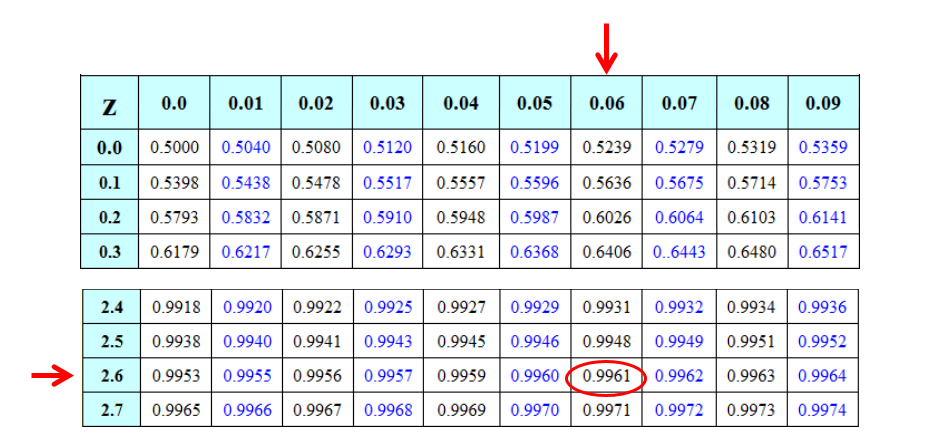Click the cell showing 0.9938

[176, 341]
